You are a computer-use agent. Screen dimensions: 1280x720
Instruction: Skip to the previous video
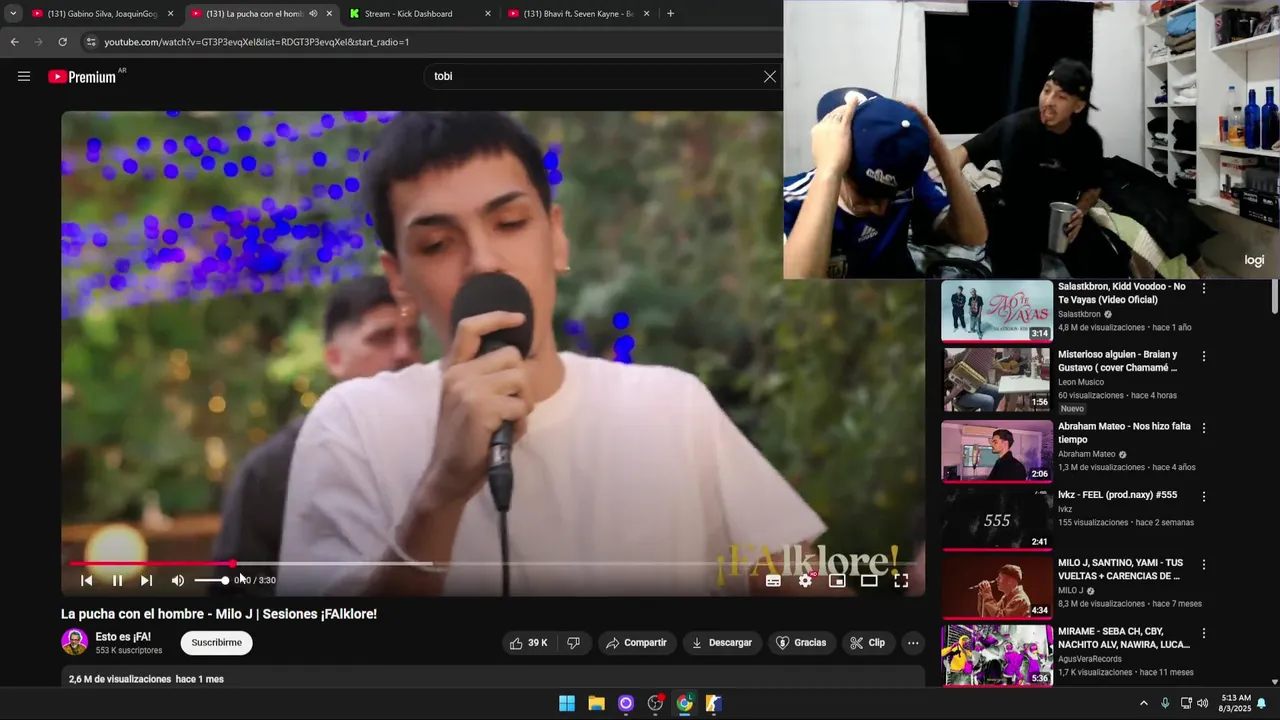click(86, 580)
